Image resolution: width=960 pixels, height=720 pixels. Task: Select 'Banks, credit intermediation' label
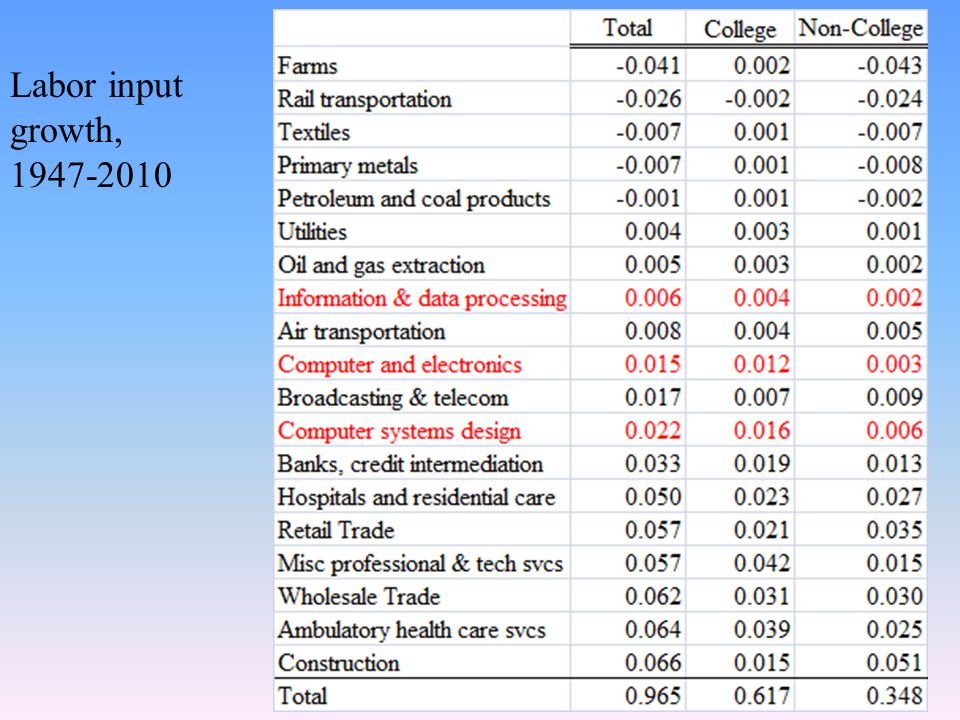pos(410,465)
